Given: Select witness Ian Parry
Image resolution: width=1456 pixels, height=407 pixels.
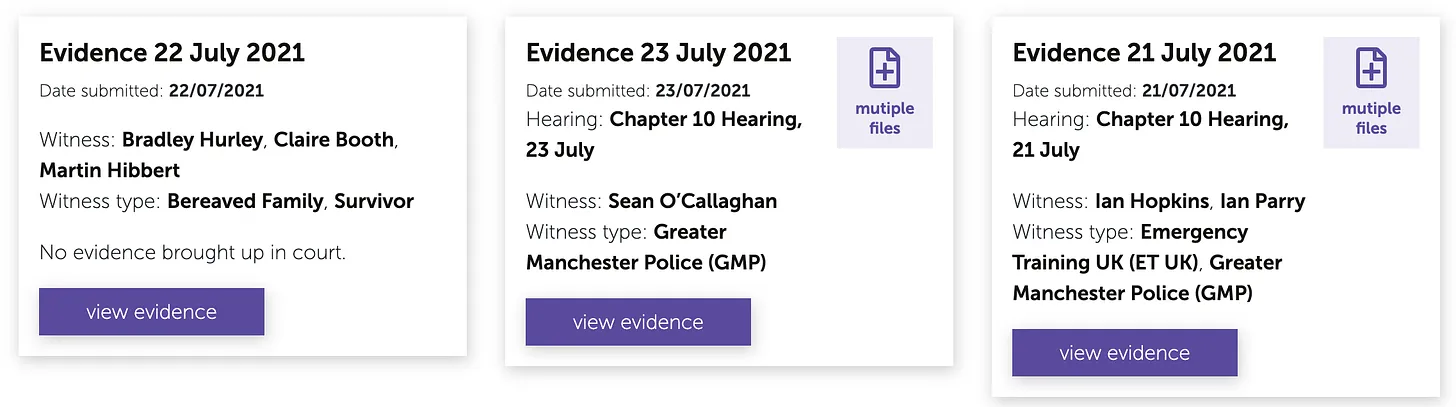Looking at the screenshot, I should click(x=1262, y=201).
